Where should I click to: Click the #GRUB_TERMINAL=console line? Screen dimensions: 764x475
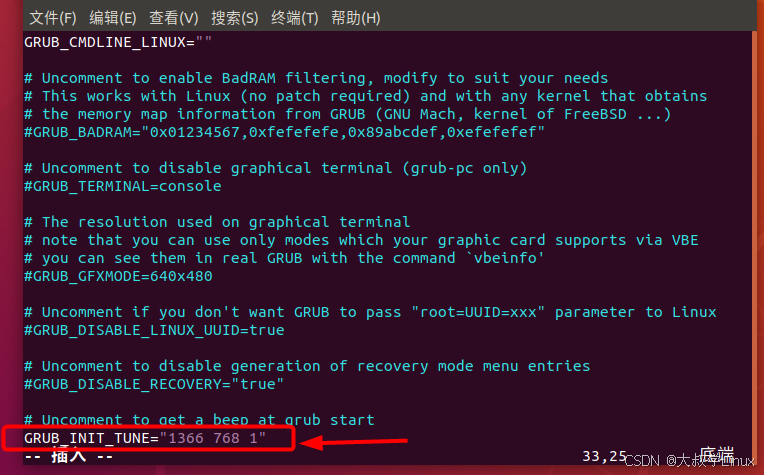[x=123, y=186]
